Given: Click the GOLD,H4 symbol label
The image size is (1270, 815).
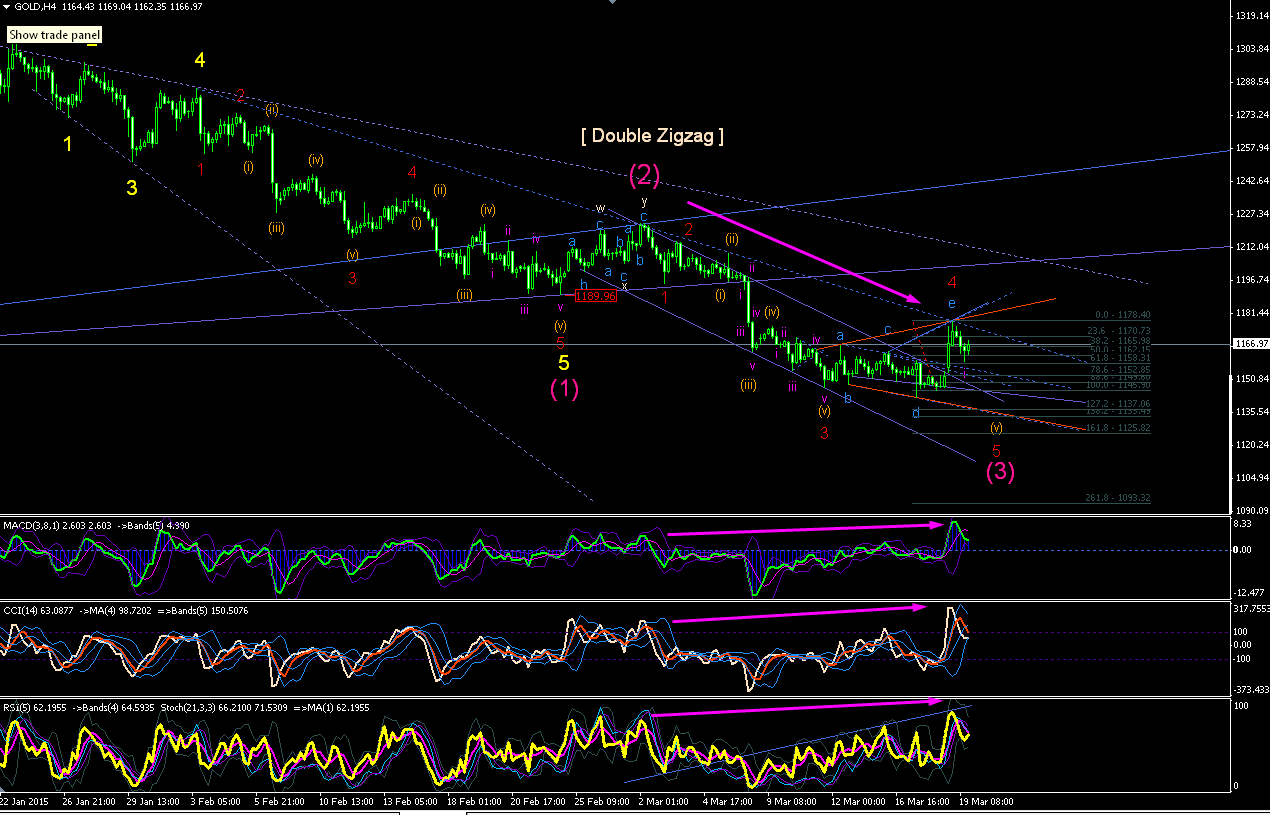Looking at the screenshot, I should coord(35,7).
